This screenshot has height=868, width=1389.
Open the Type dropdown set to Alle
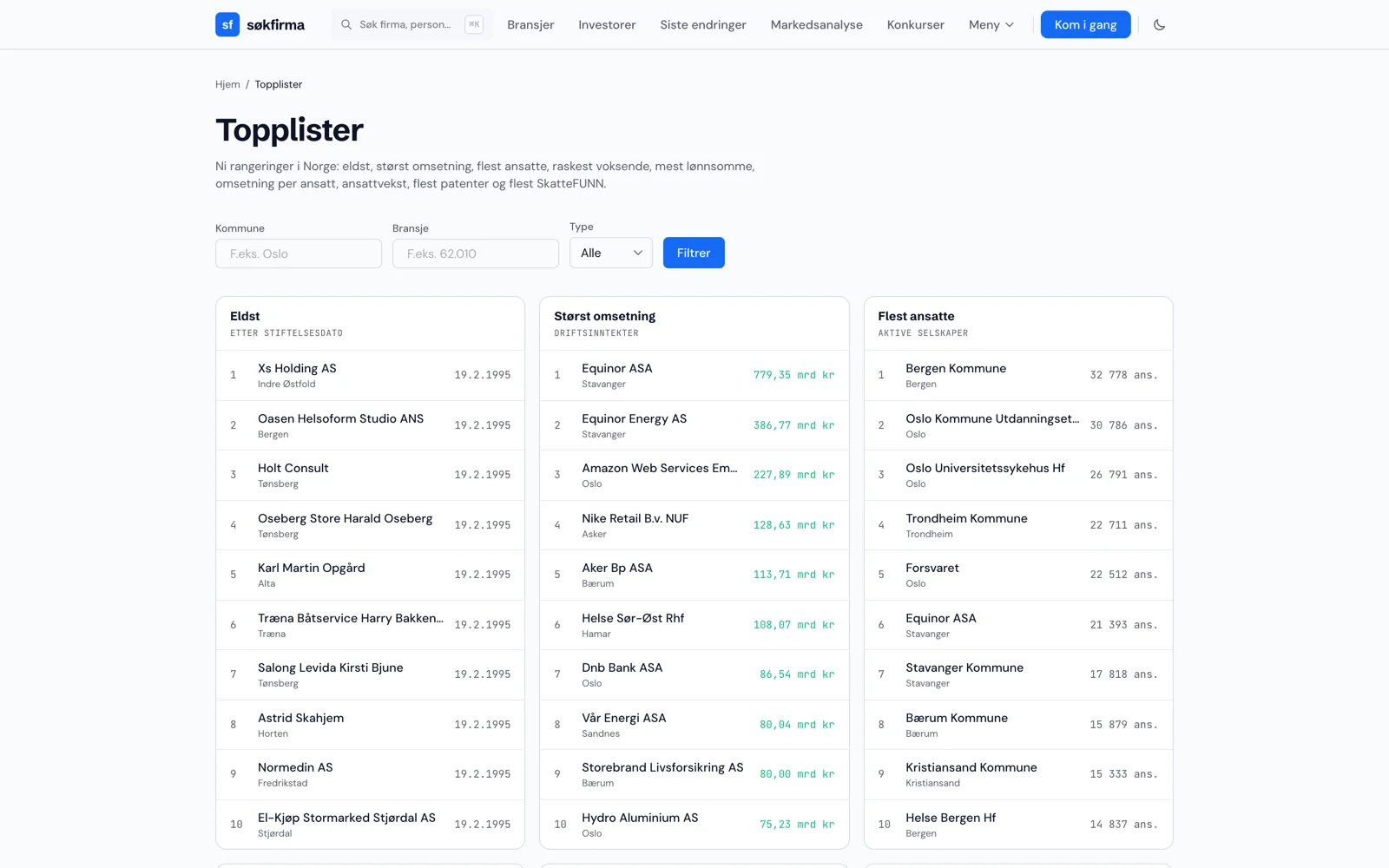(611, 253)
